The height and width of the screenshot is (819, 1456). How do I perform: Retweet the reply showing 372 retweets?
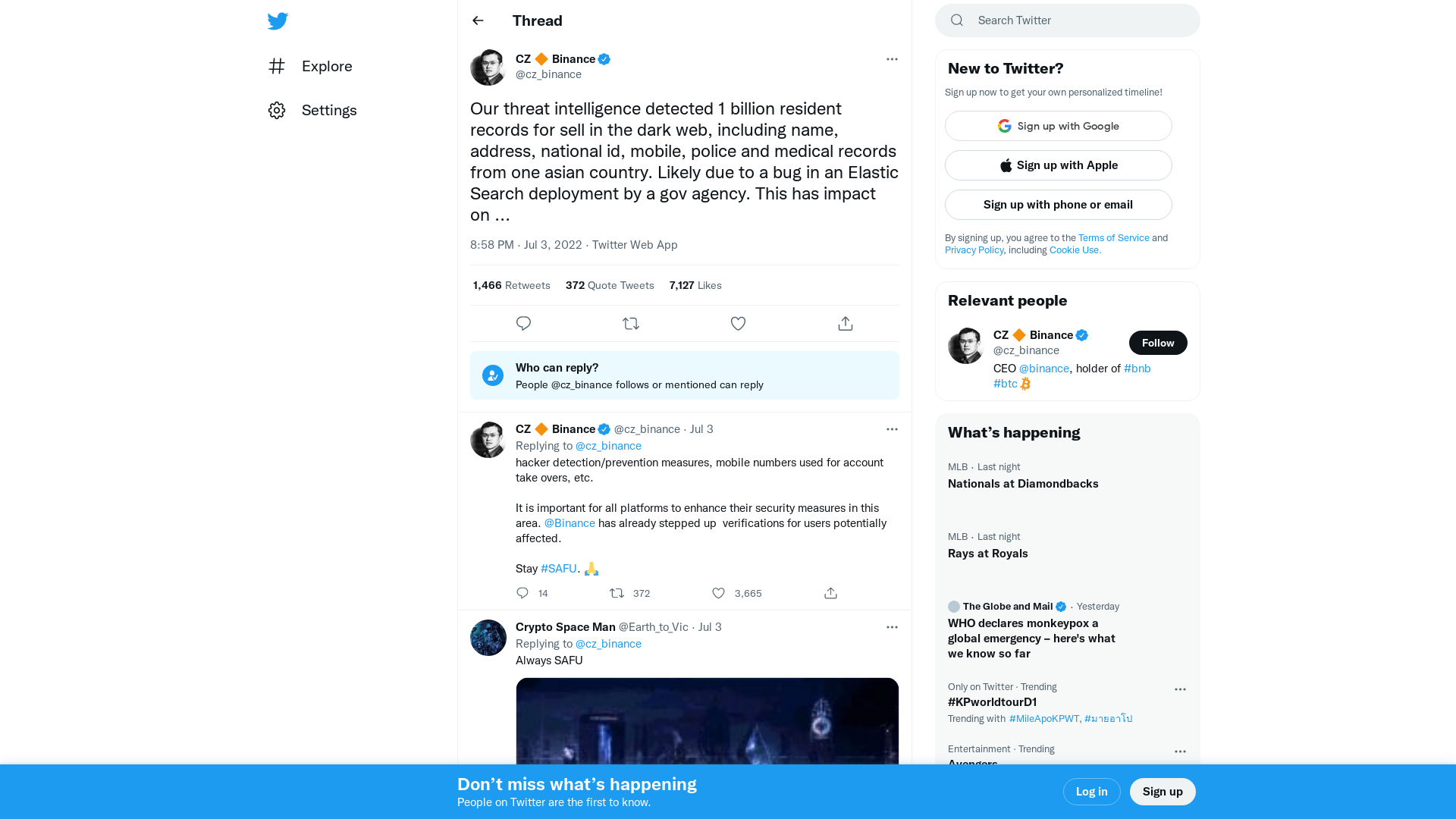pyautogui.click(x=617, y=593)
